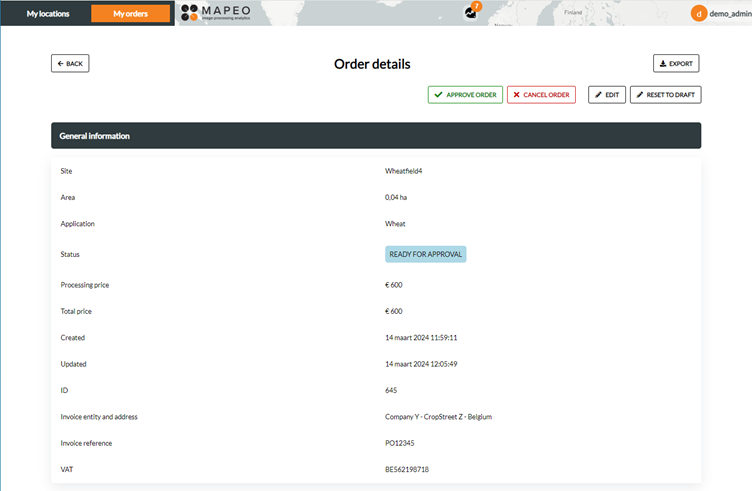The width and height of the screenshot is (752, 491).
Task: Click the Created label
Action: [x=73, y=338]
